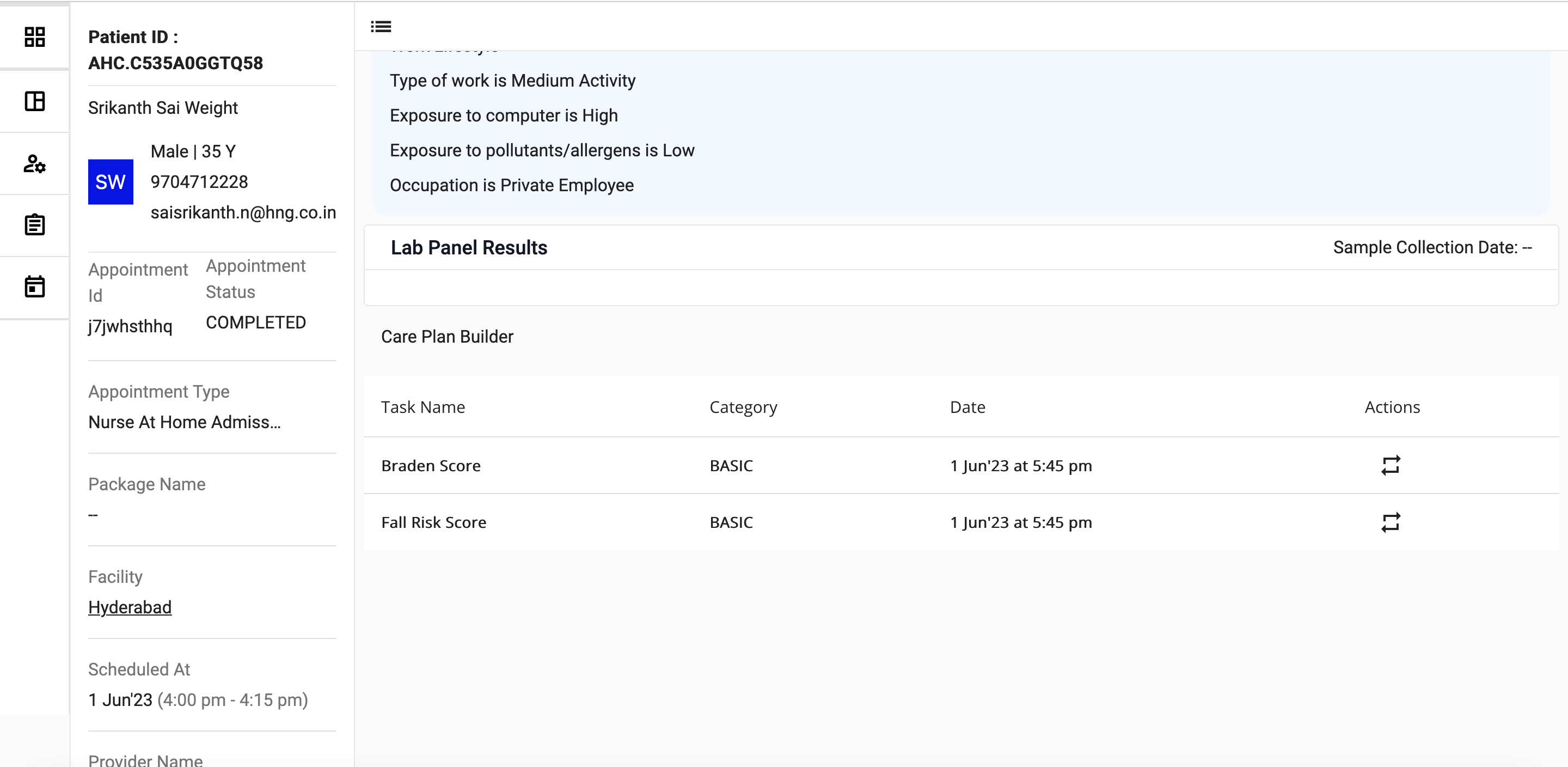Select the Braden Score task row

pos(431,465)
